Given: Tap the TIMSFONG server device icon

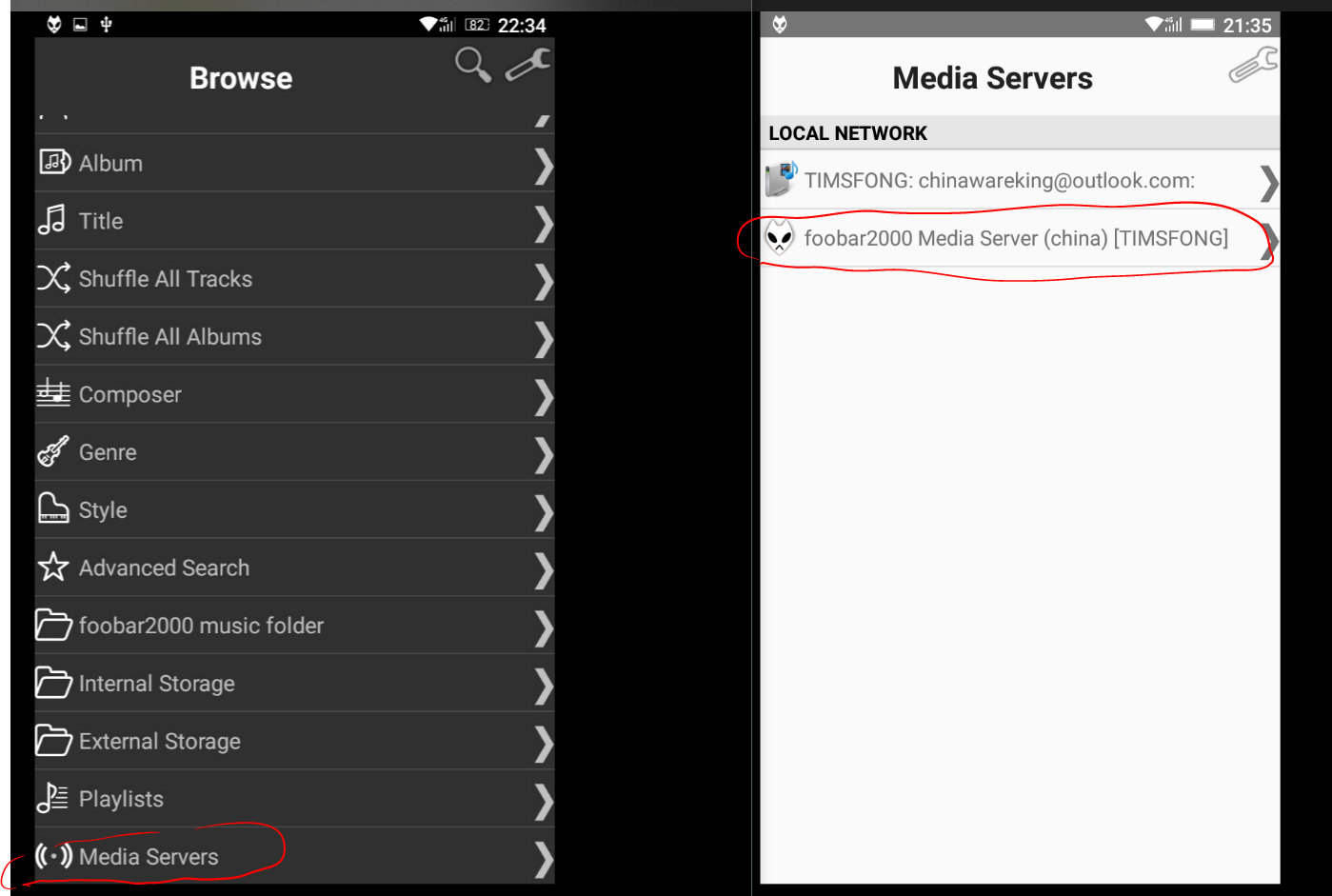Looking at the screenshot, I should 781,179.
